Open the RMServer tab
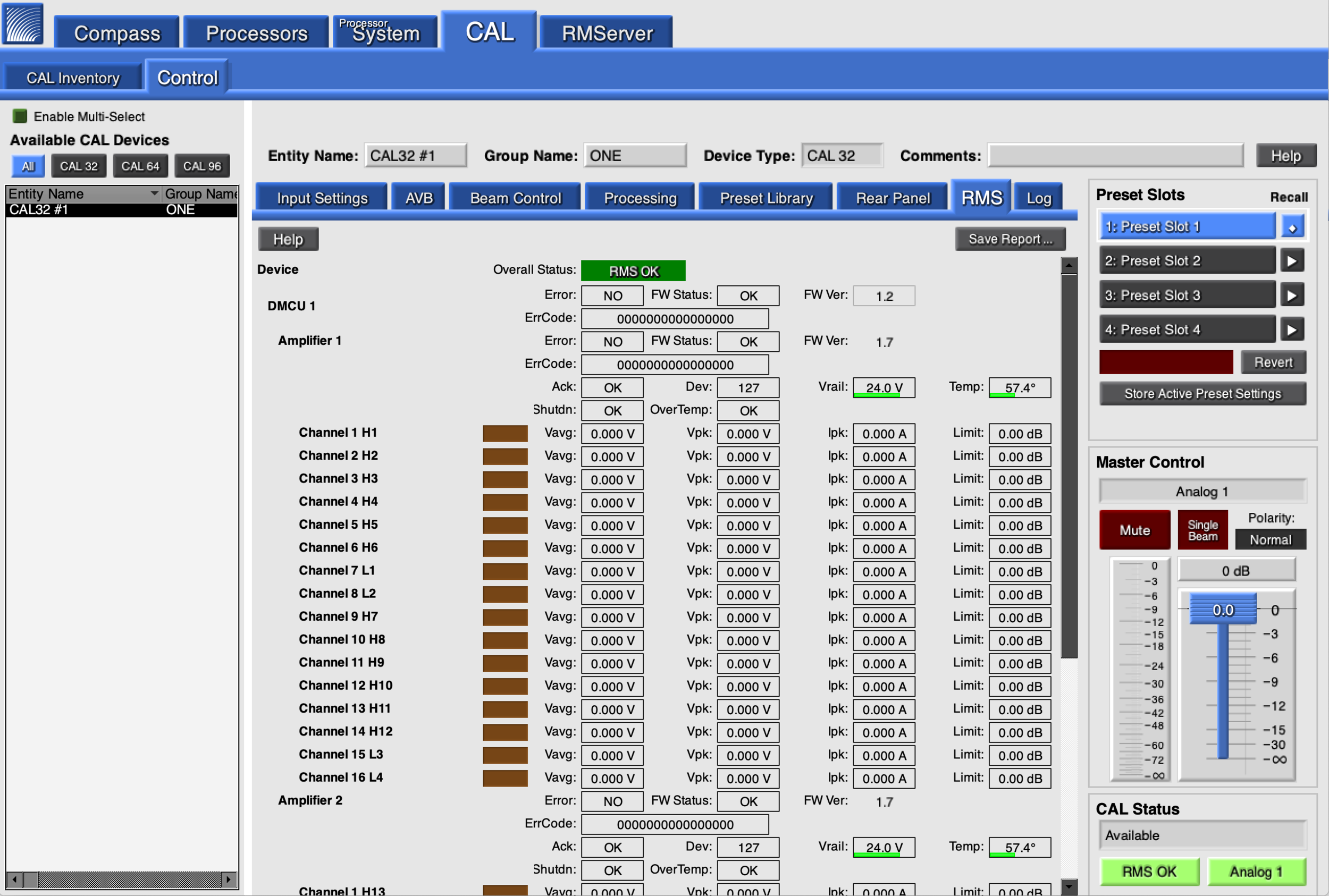 (607, 33)
